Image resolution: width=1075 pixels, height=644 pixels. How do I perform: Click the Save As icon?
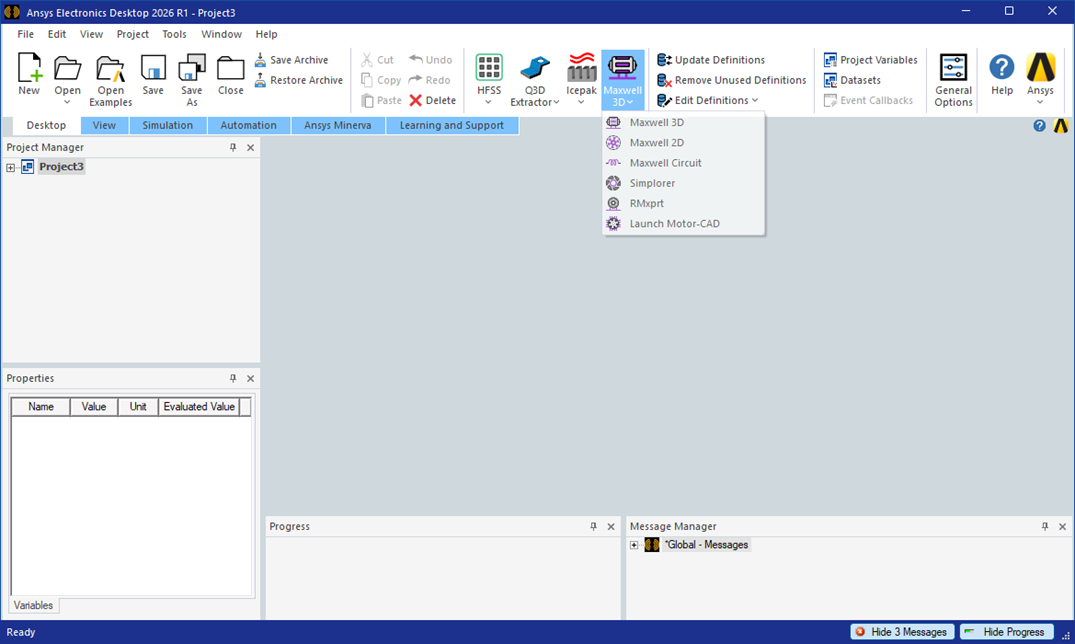tap(191, 80)
